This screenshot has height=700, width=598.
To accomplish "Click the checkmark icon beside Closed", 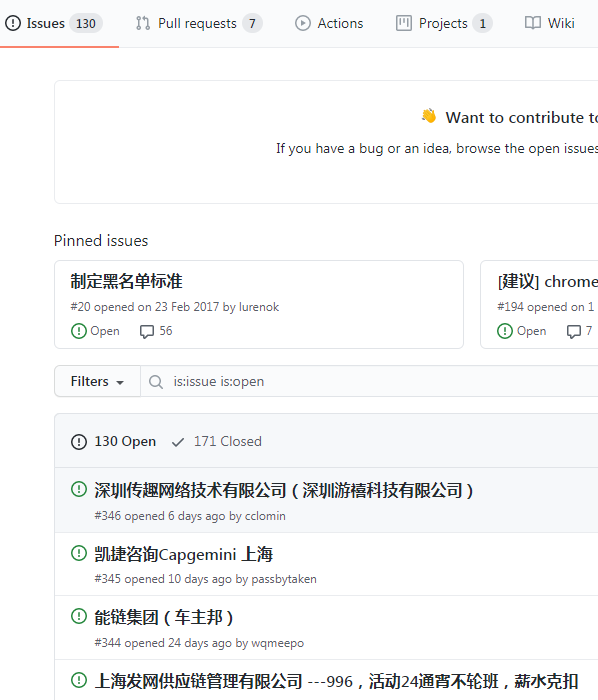I will point(178,442).
